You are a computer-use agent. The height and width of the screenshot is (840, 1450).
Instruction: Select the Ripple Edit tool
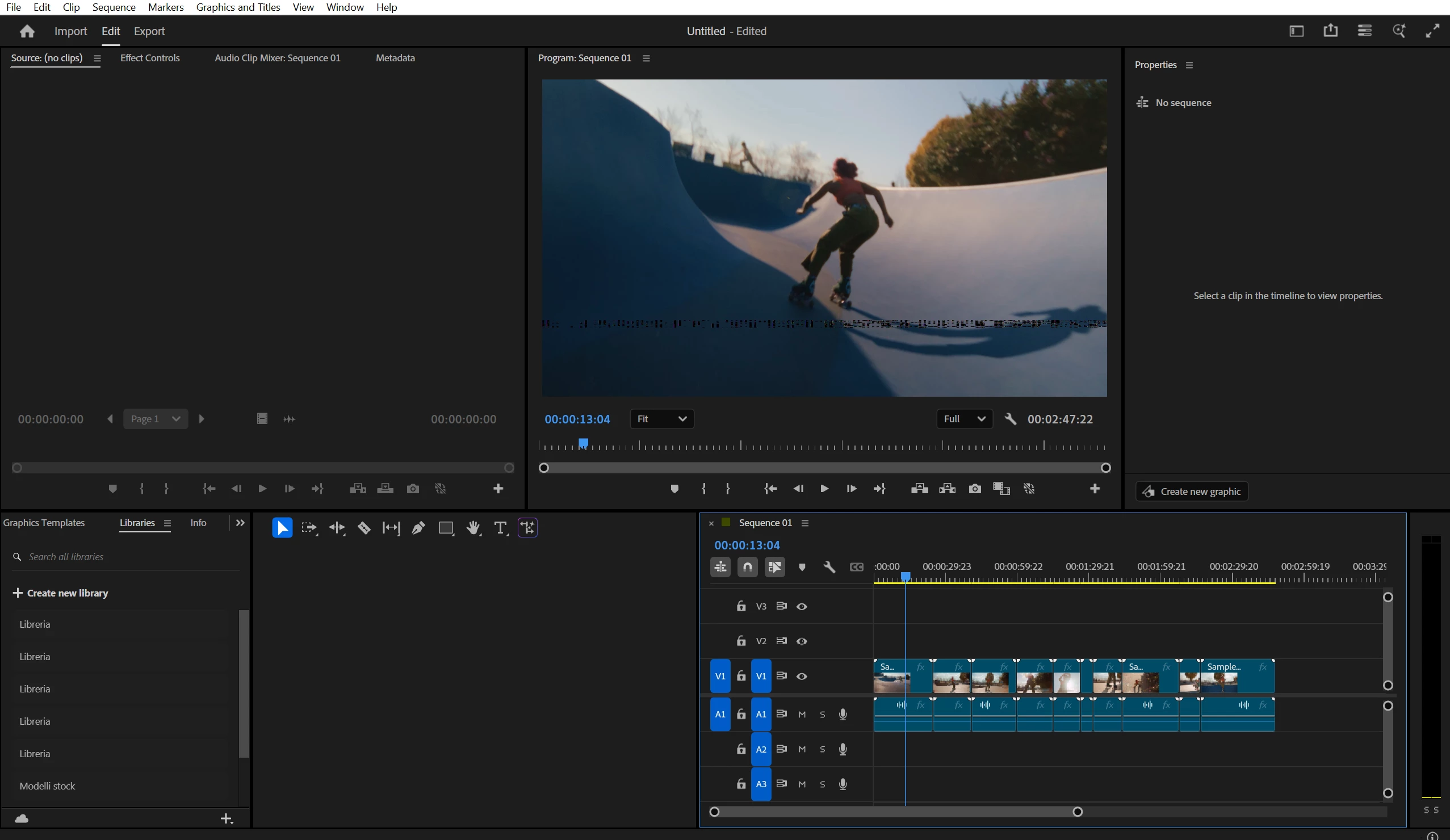pyautogui.click(x=337, y=528)
